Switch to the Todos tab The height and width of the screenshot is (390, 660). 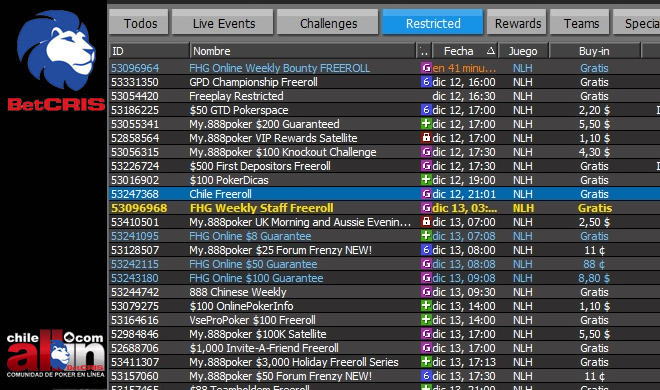point(139,23)
